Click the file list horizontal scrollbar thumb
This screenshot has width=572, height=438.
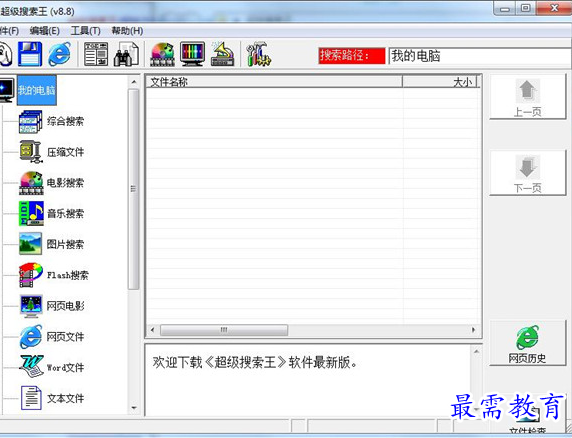pyautogui.click(x=224, y=330)
